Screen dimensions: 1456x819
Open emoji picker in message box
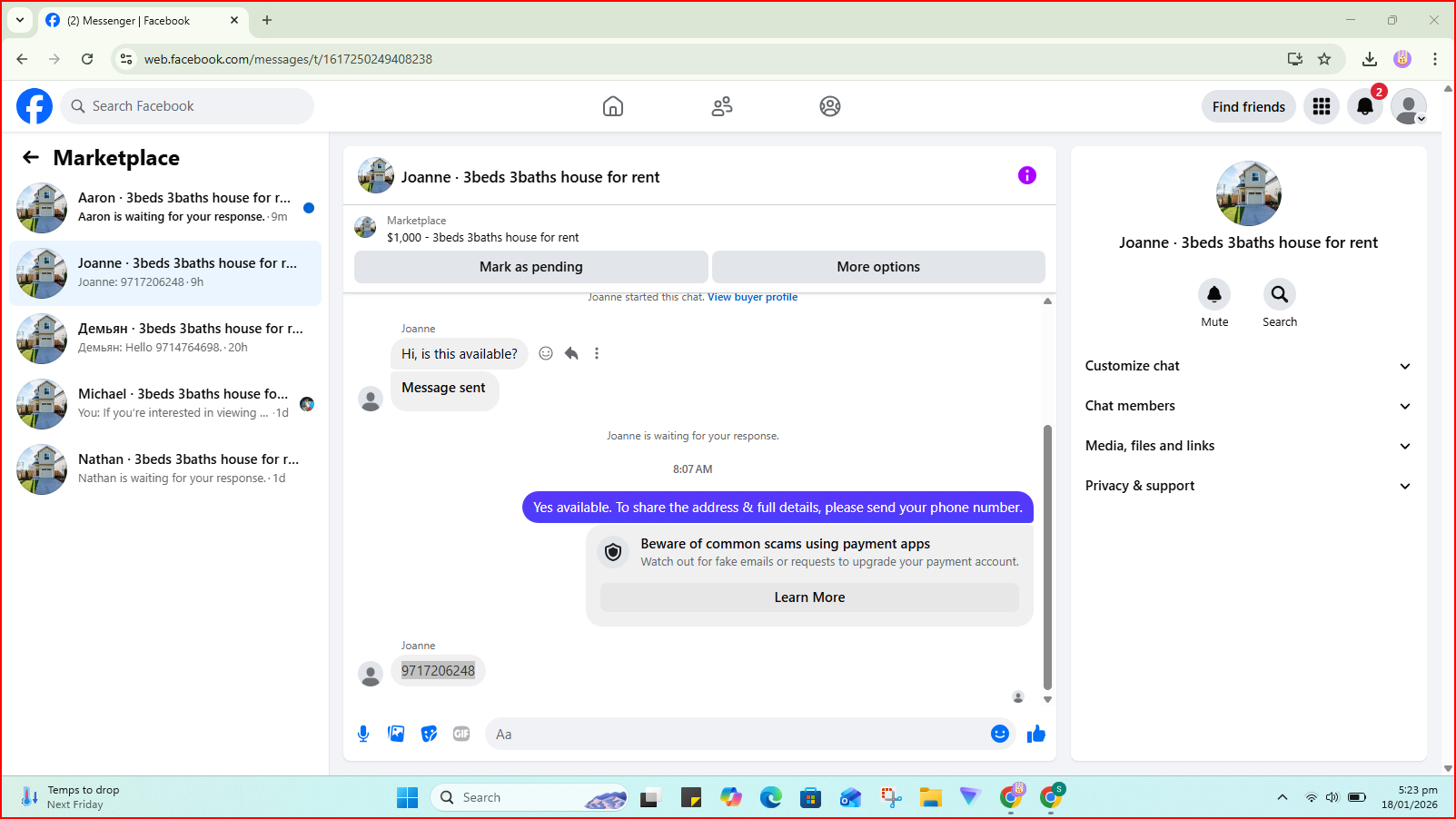tap(1000, 734)
